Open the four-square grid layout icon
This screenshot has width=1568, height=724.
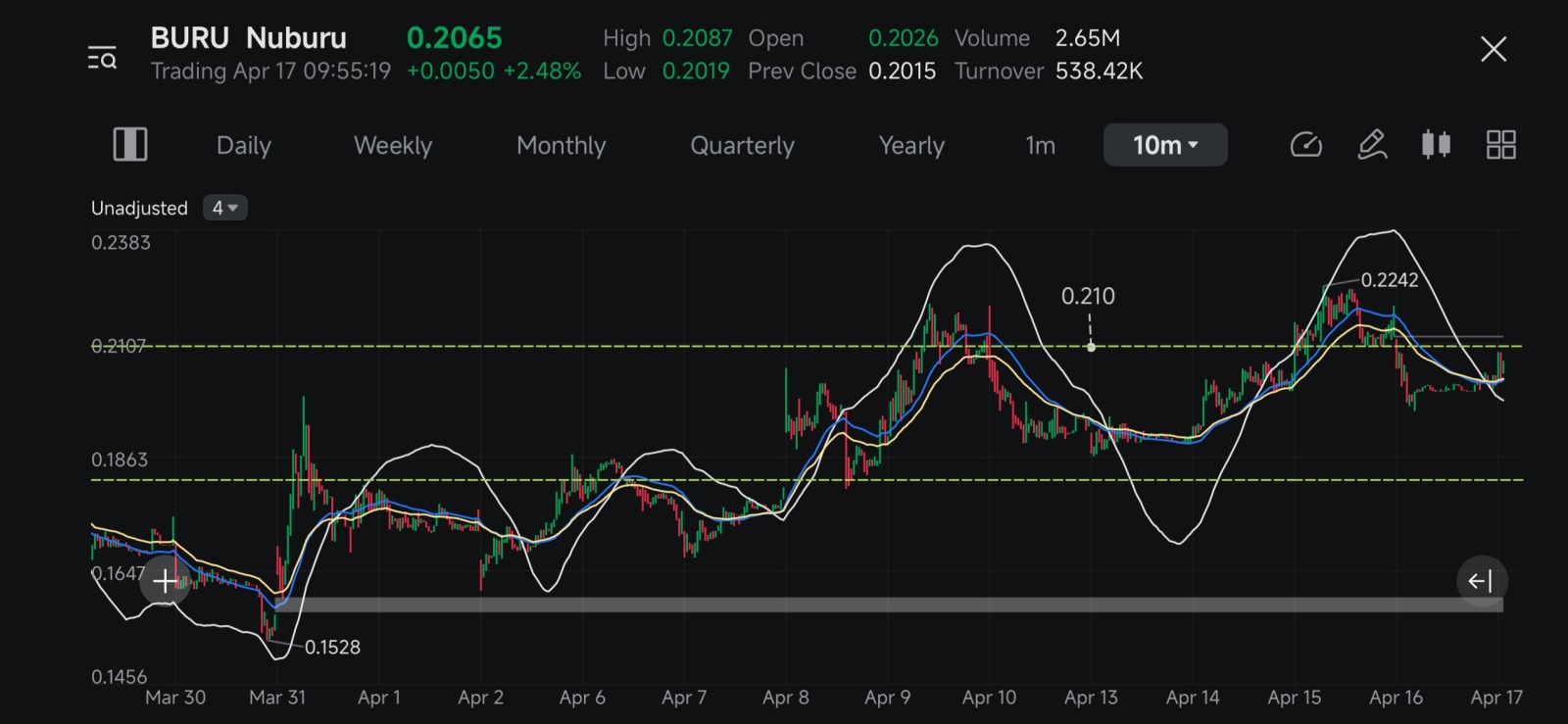(x=1501, y=145)
